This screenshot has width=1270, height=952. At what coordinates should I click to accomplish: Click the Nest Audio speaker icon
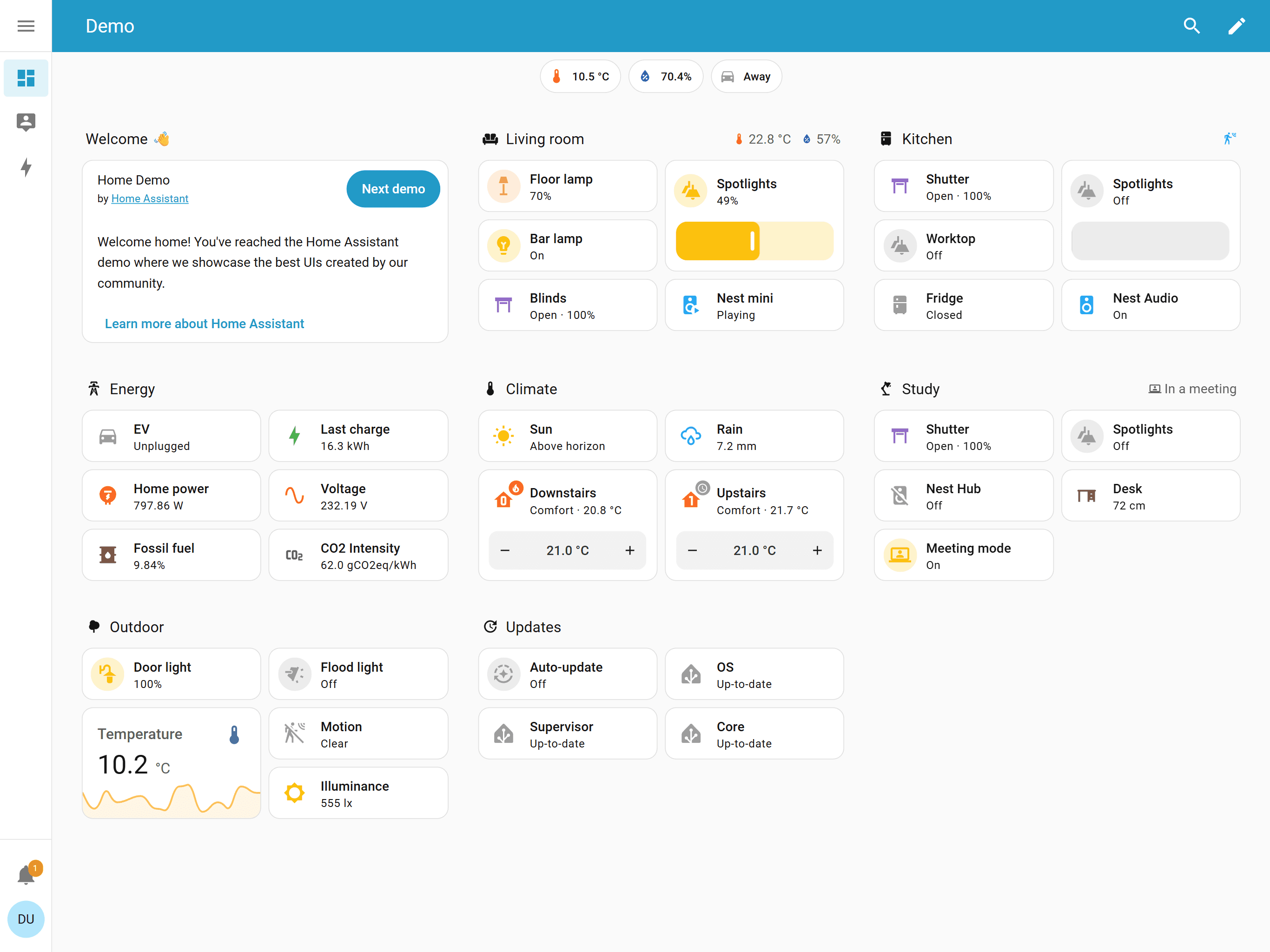tap(1087, 305)
